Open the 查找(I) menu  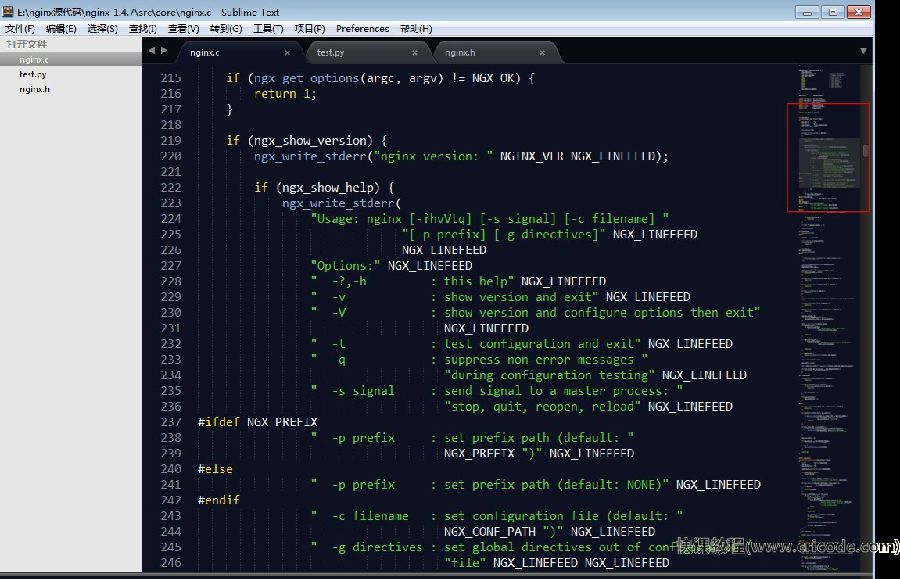143,29
